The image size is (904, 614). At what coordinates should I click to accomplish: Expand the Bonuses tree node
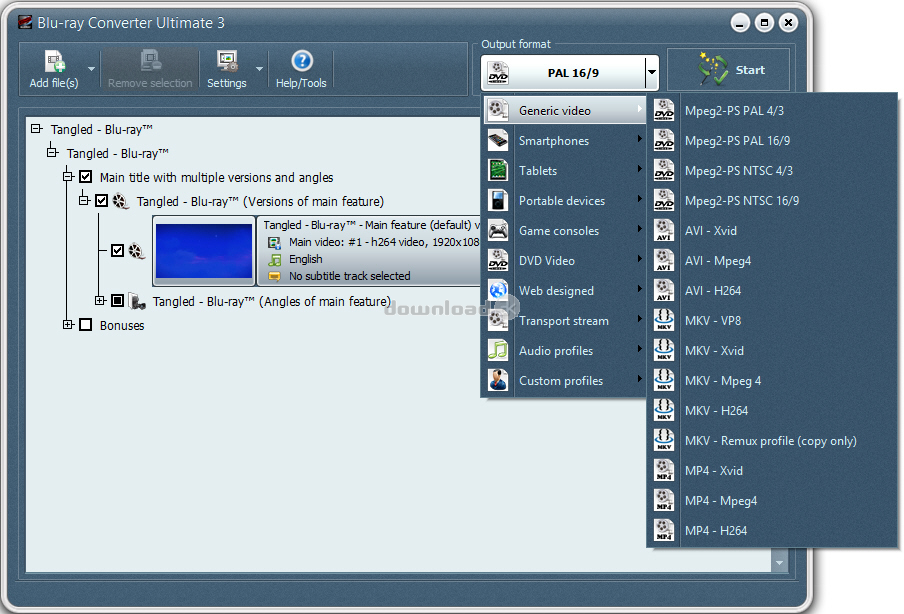pos(69,325)
